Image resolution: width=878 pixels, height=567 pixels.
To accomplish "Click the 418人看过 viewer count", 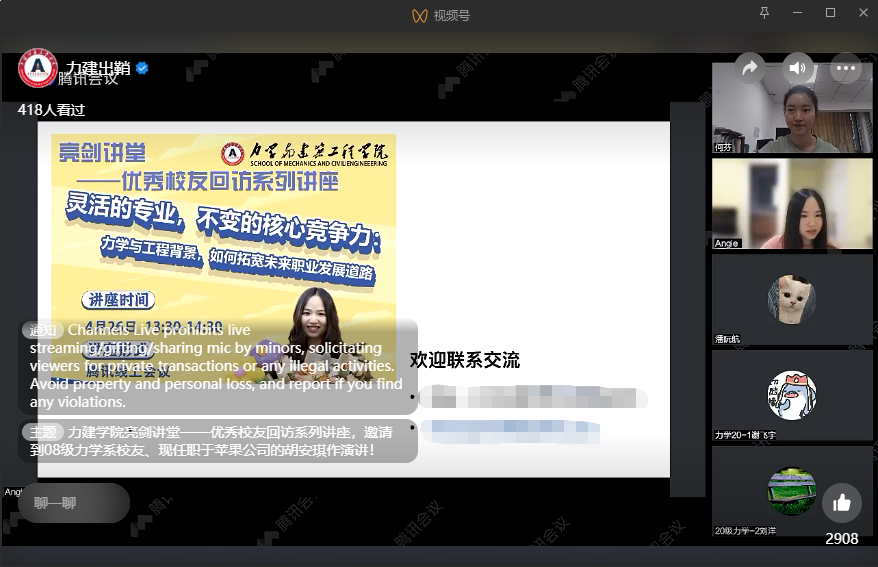I will click(x=52, y=110).
